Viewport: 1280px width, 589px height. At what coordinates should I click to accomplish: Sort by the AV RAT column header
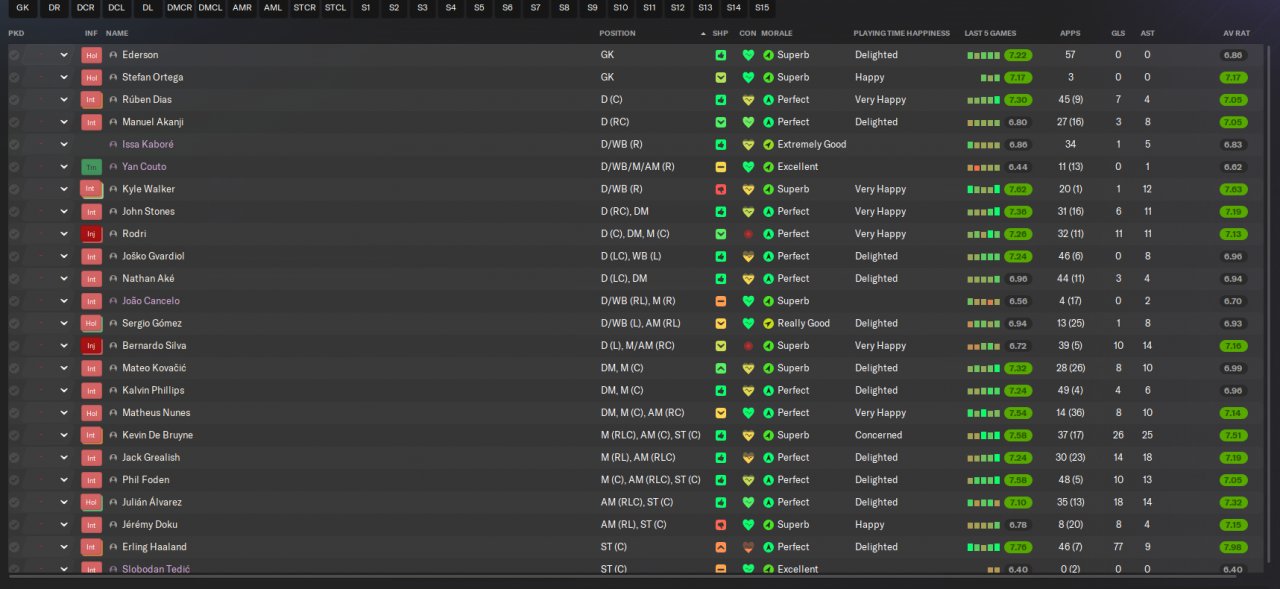tap(1236, 33)
